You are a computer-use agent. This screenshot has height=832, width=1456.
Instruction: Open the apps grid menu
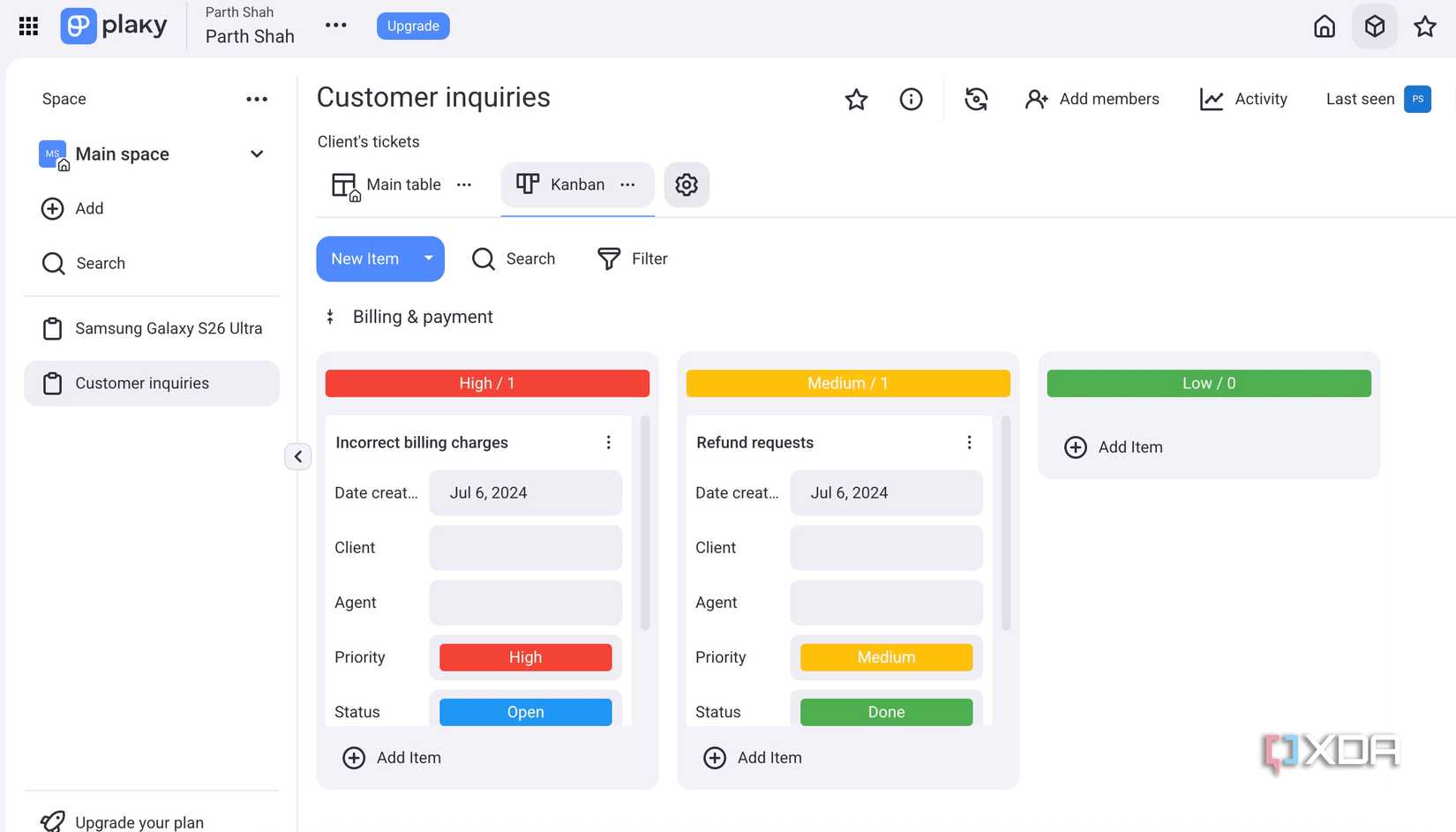point(28,26)
